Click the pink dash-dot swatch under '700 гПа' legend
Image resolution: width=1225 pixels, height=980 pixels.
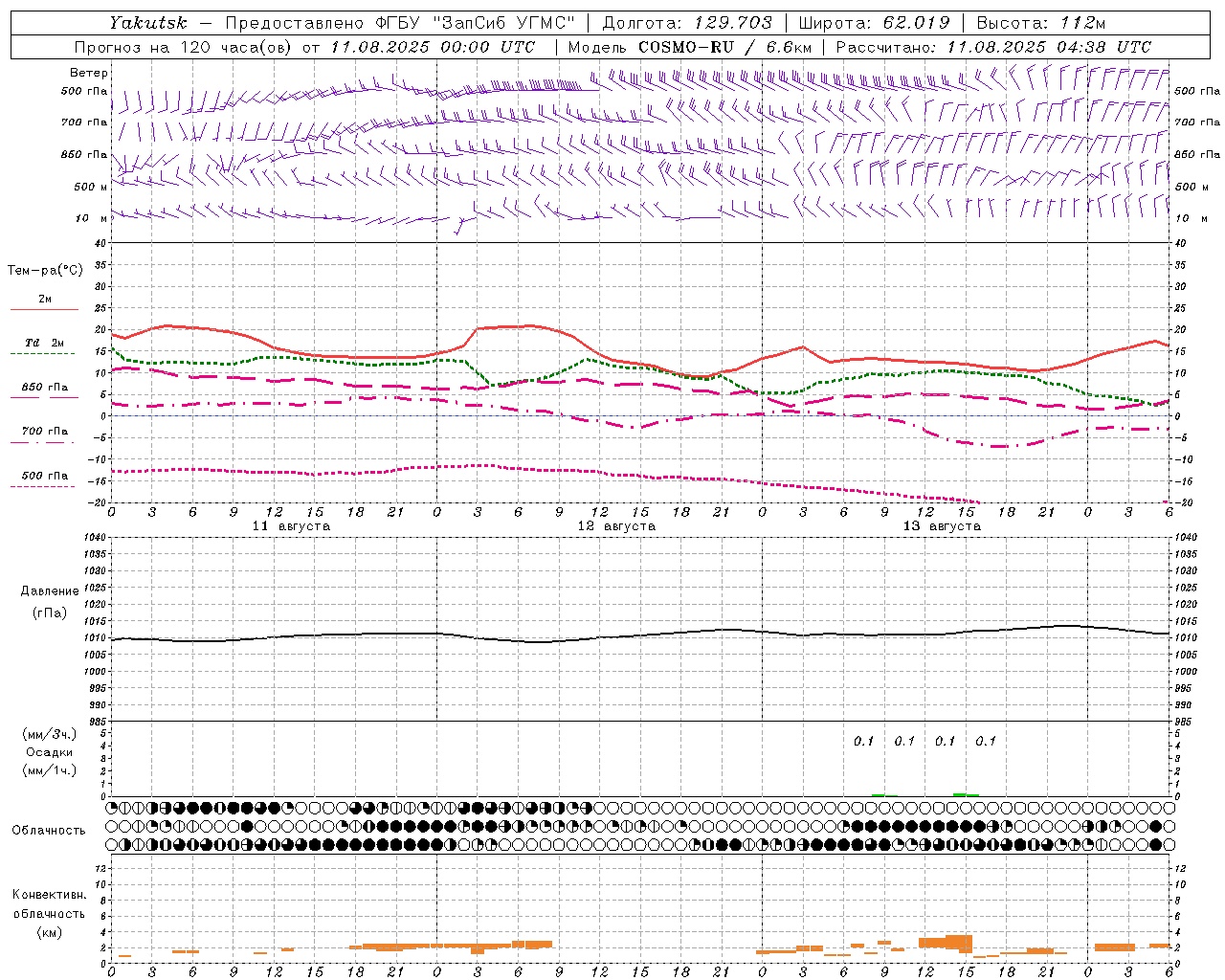[x=42, y=442]
